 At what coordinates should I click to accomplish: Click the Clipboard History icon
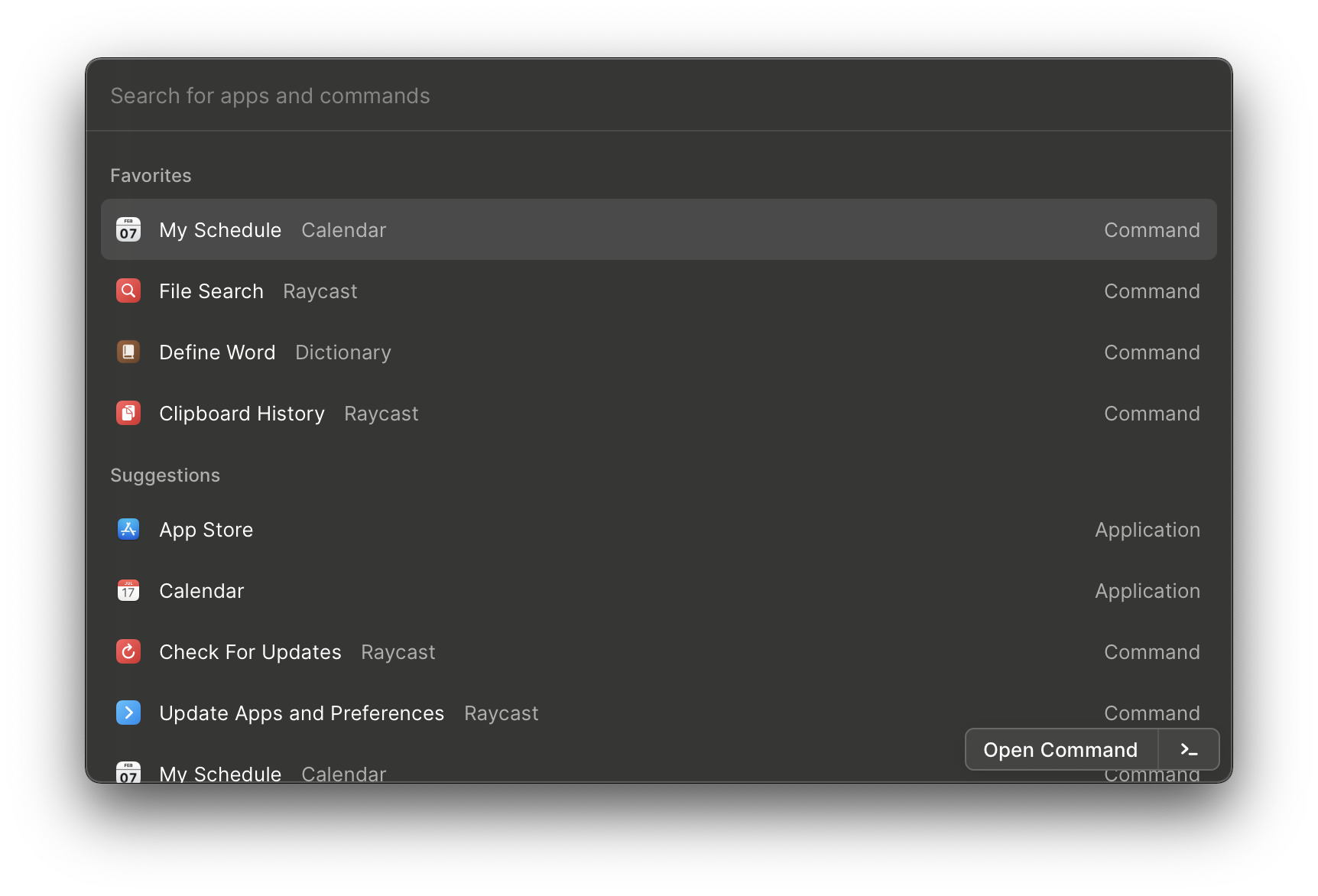(x=128, y=413)
